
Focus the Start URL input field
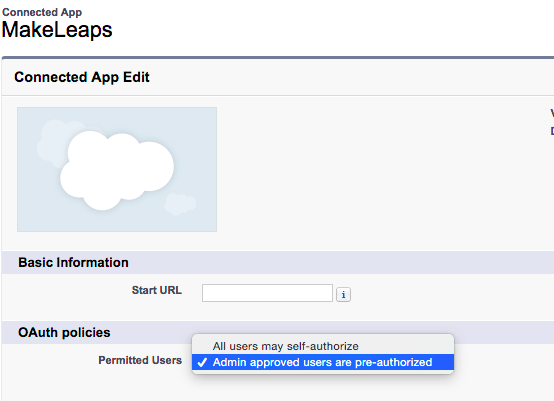pyautogui.click(x=267, y=293)
